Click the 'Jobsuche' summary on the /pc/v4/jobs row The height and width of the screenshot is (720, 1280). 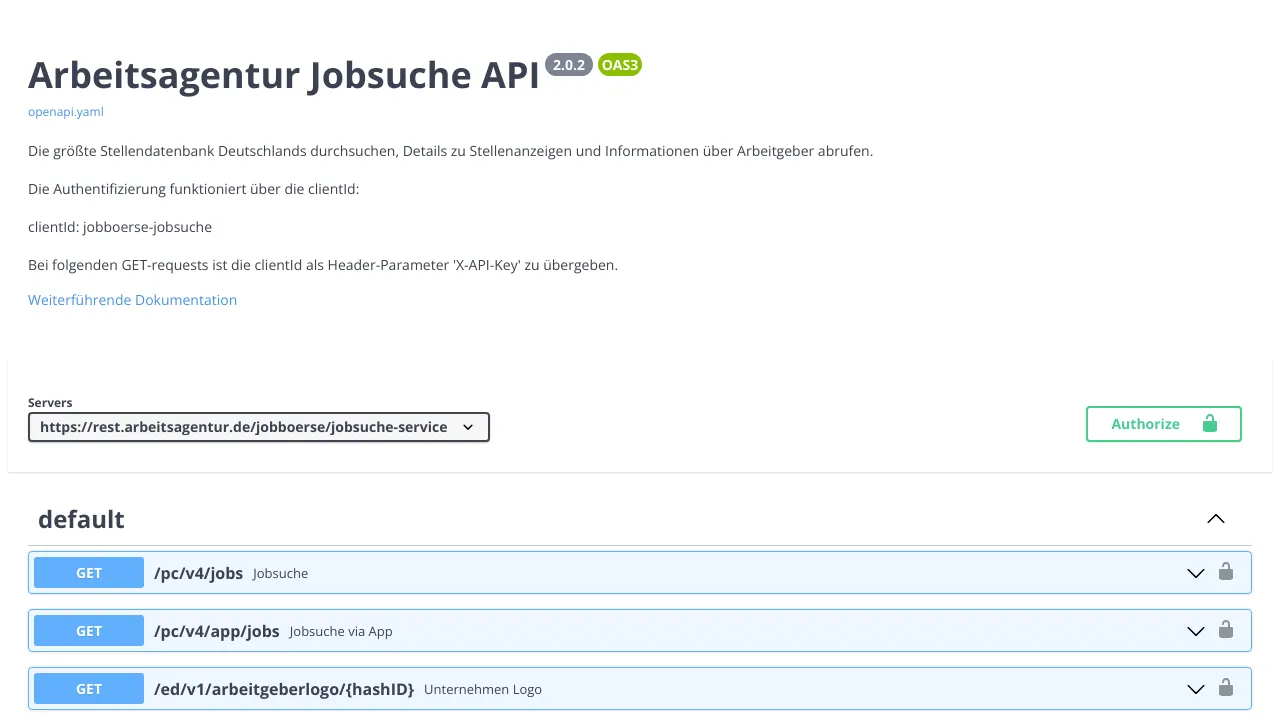280,574
